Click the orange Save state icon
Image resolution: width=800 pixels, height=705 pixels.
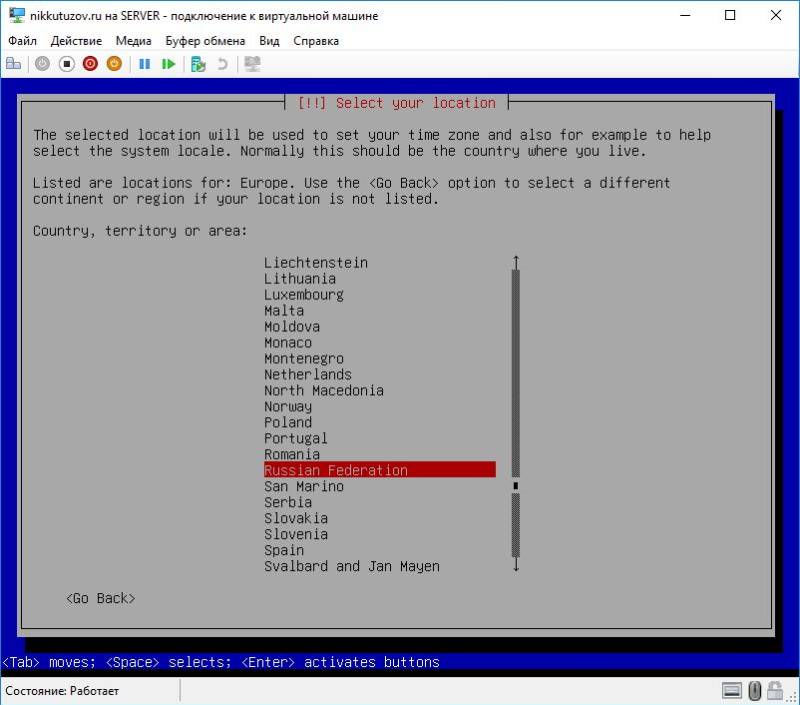tap(114, 64)
